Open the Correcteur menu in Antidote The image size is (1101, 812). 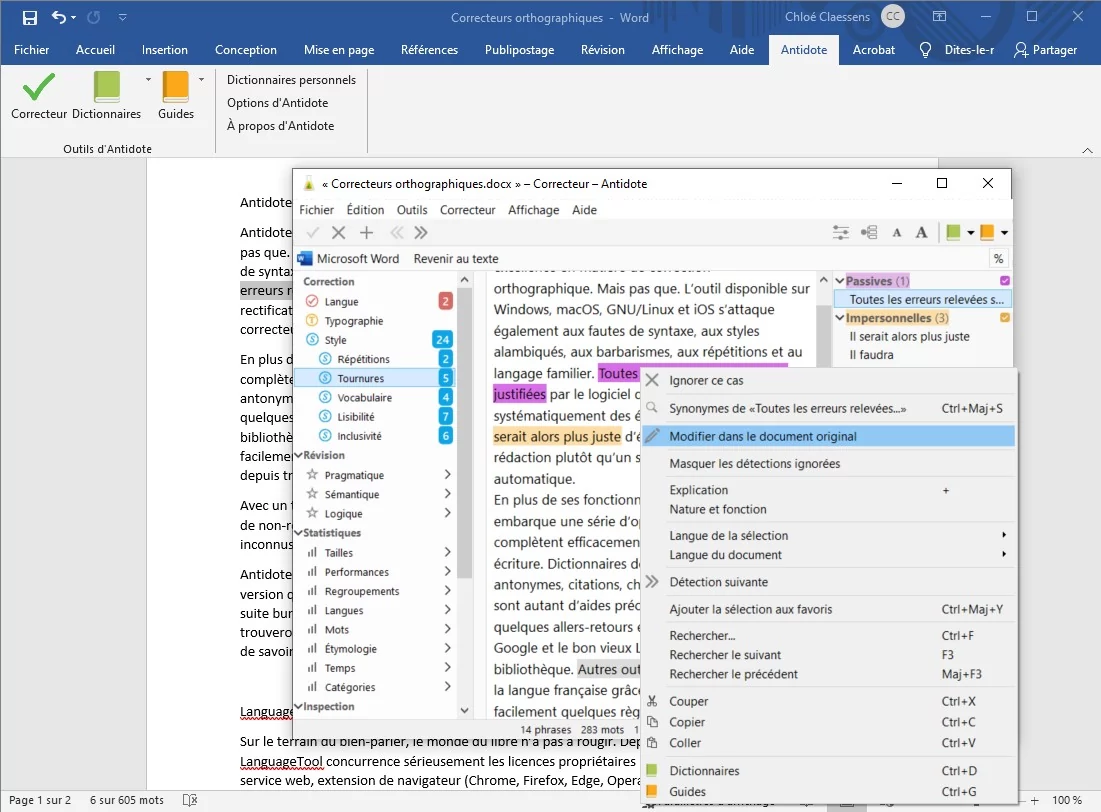pos(468,210)
